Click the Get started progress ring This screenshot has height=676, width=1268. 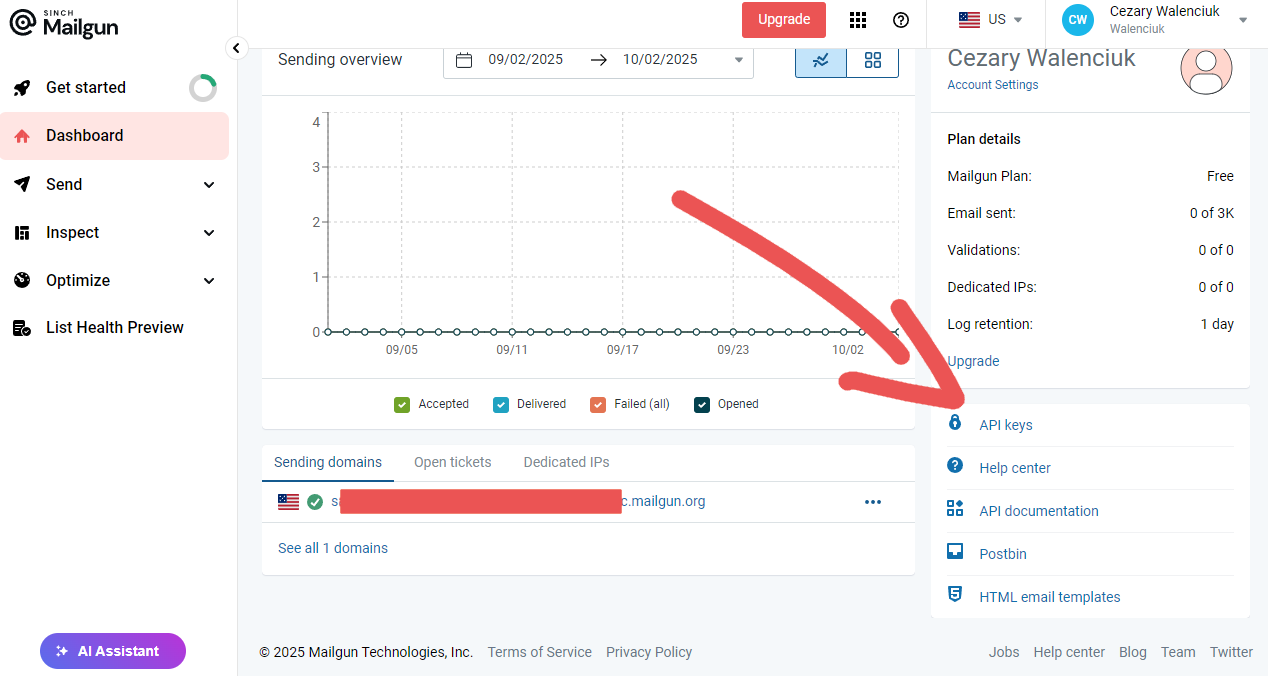[203, 88]
